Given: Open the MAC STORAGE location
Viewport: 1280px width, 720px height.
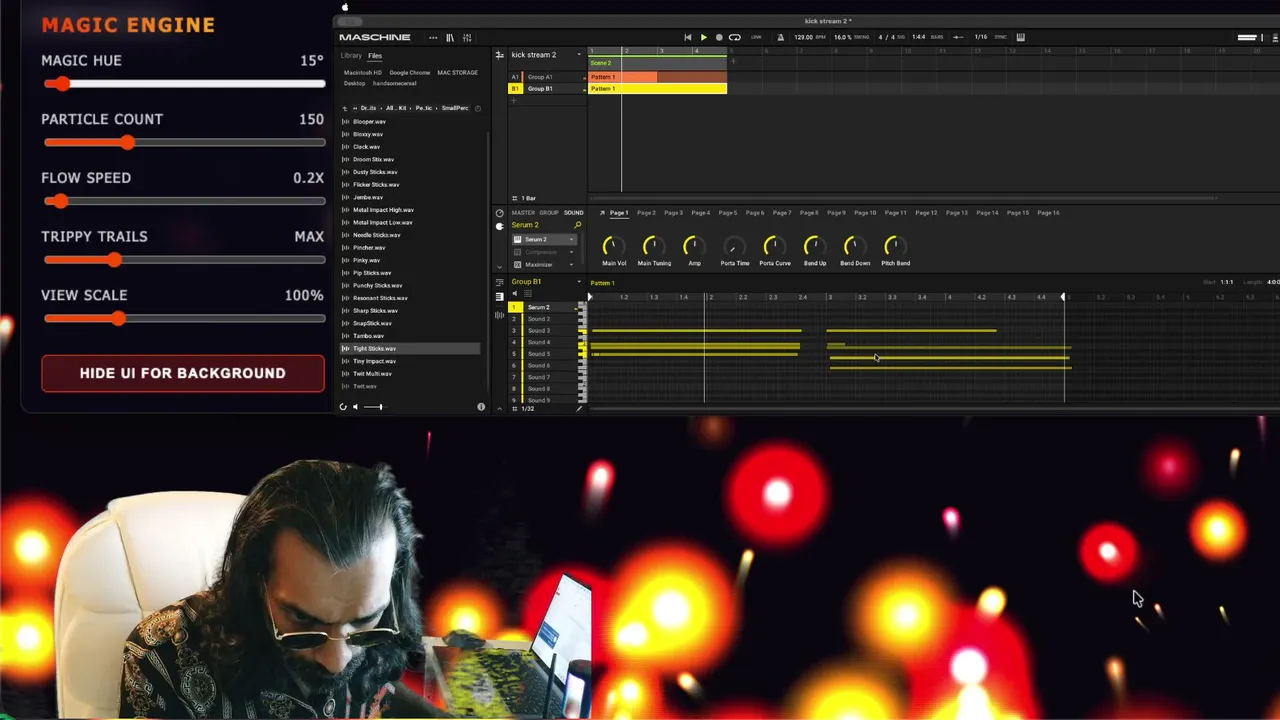Looking at the screenshot, I should (x=457, y=73).
